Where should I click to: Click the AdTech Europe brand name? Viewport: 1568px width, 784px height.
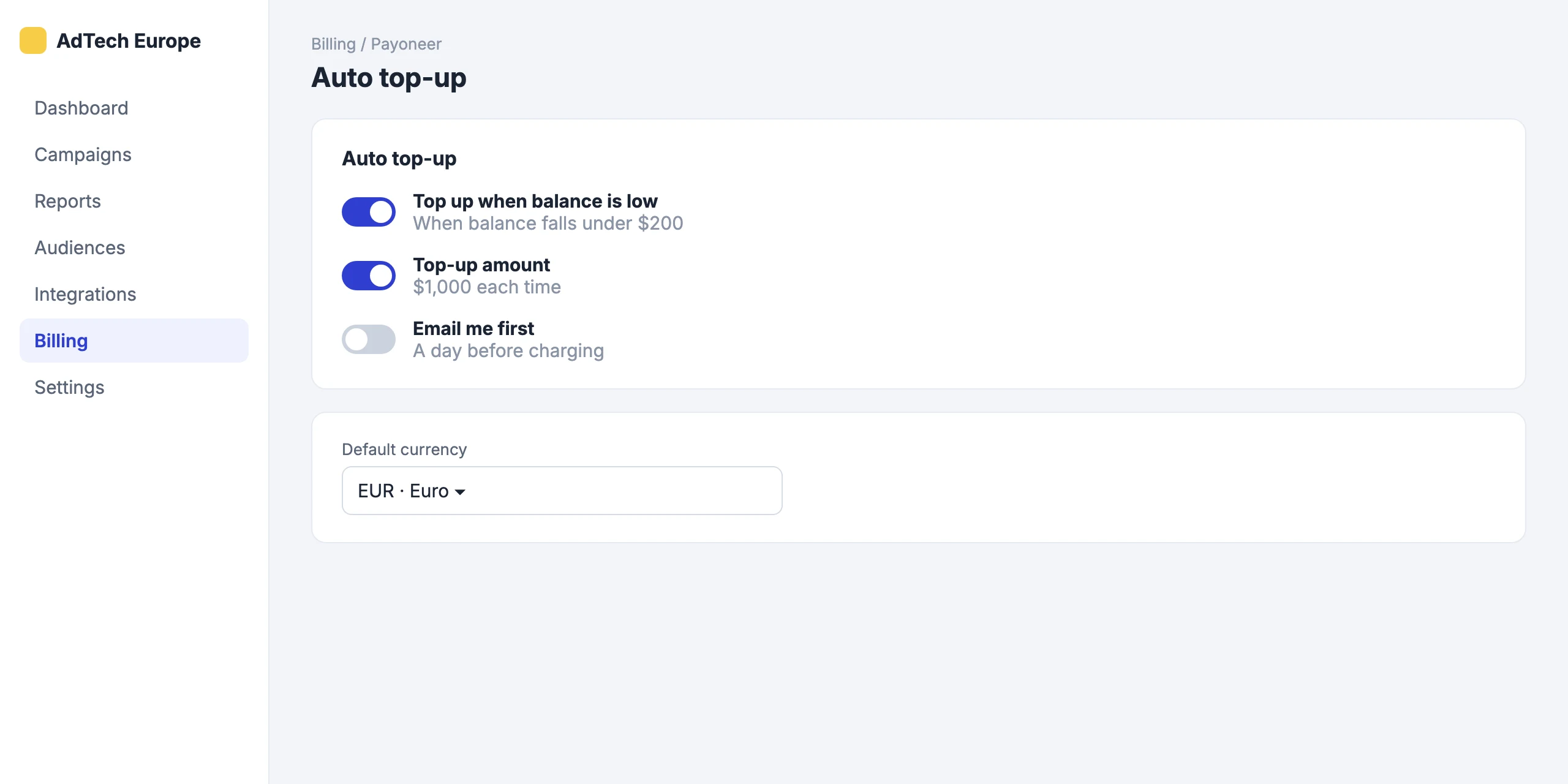[x=129, y=40]
